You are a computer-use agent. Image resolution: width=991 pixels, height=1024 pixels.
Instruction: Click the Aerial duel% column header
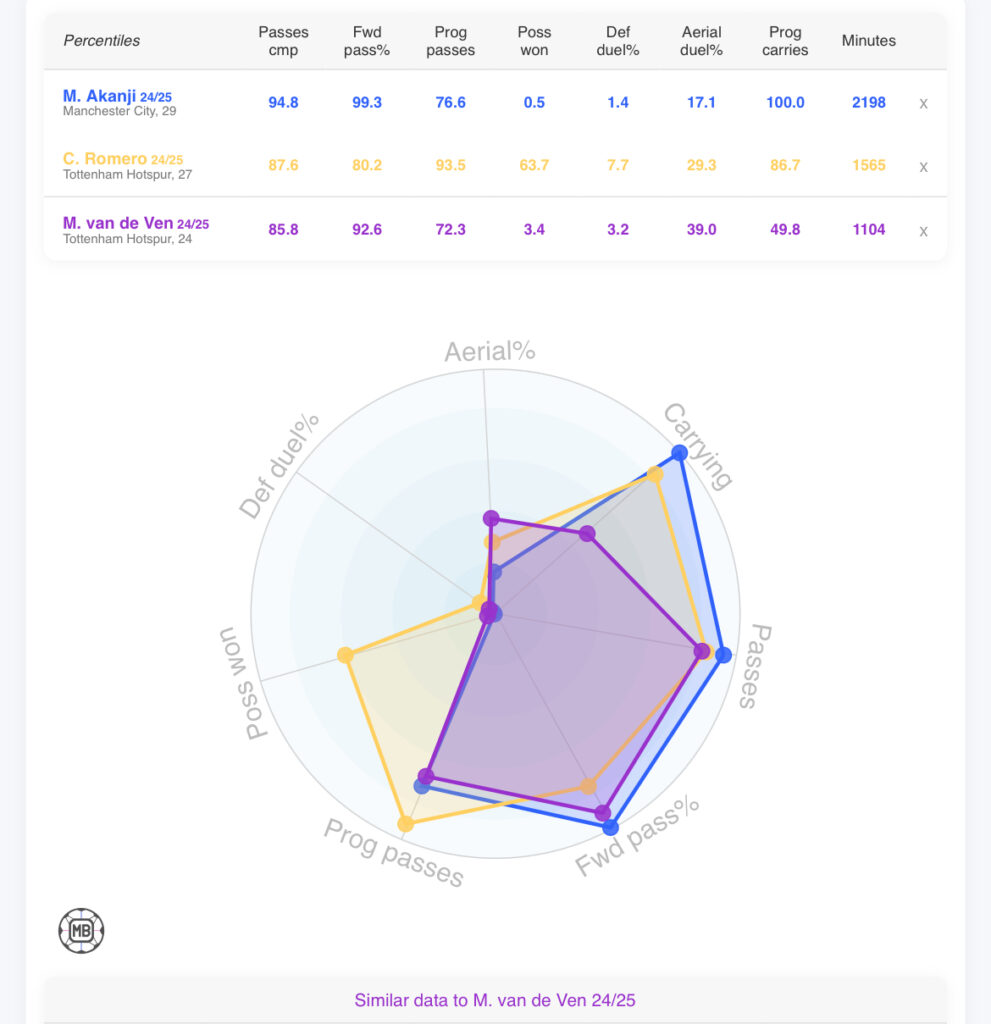701,41
